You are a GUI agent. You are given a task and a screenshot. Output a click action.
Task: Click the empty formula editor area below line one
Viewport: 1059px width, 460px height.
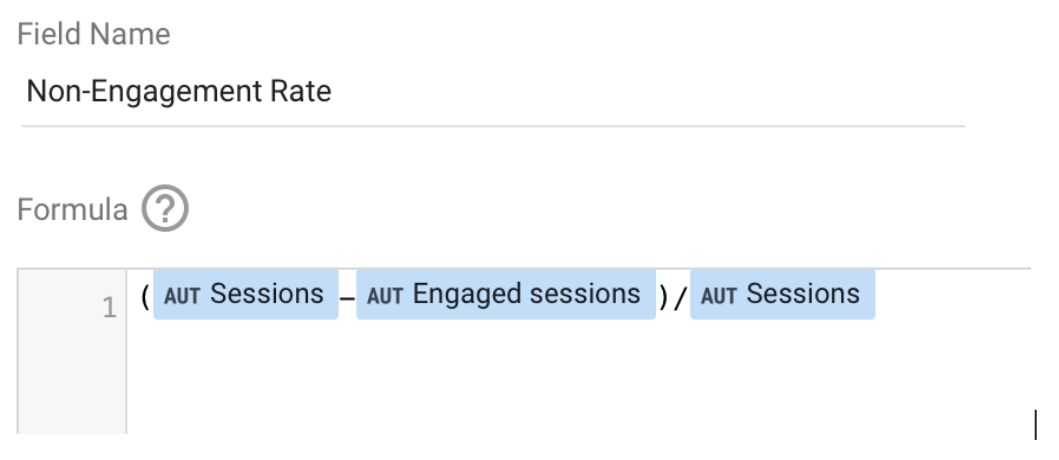578,378
